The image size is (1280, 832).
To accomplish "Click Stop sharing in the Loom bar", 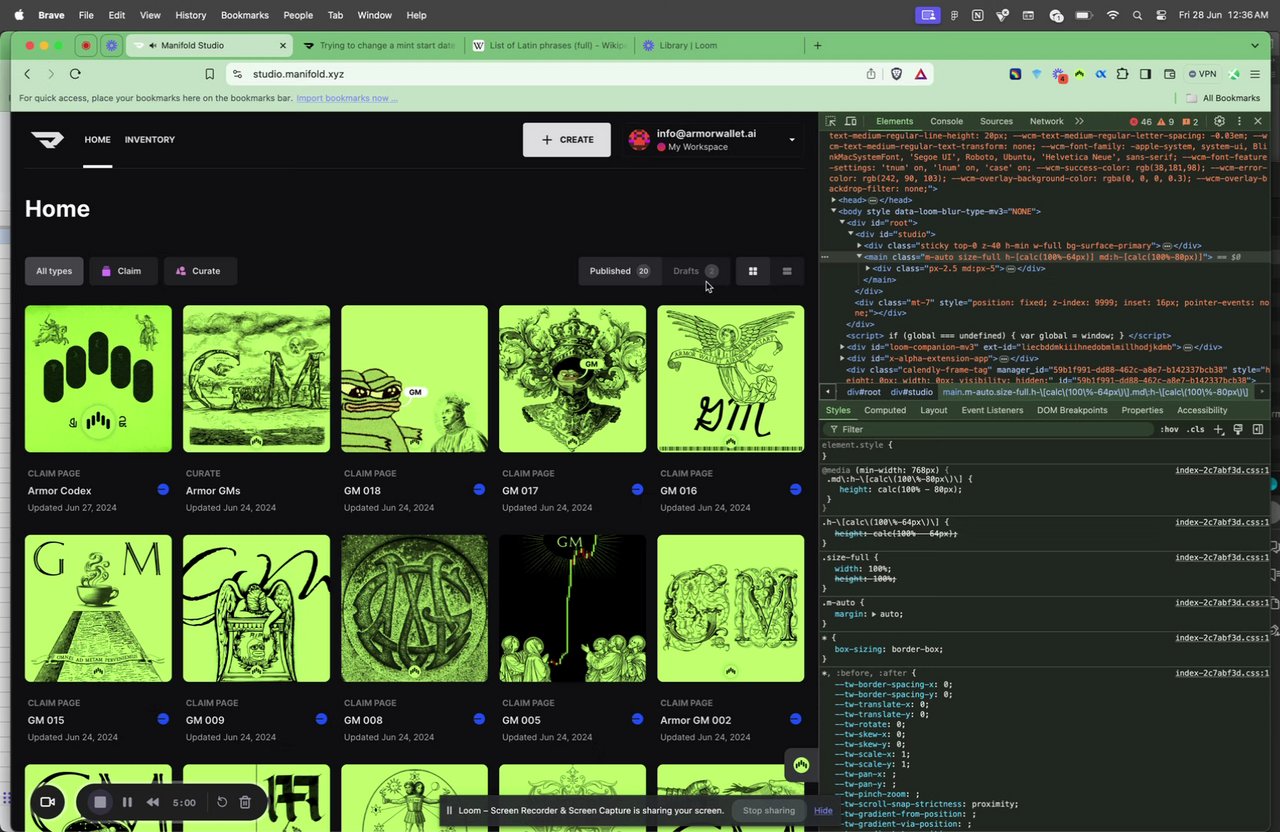I will click(x=768, y=810).
